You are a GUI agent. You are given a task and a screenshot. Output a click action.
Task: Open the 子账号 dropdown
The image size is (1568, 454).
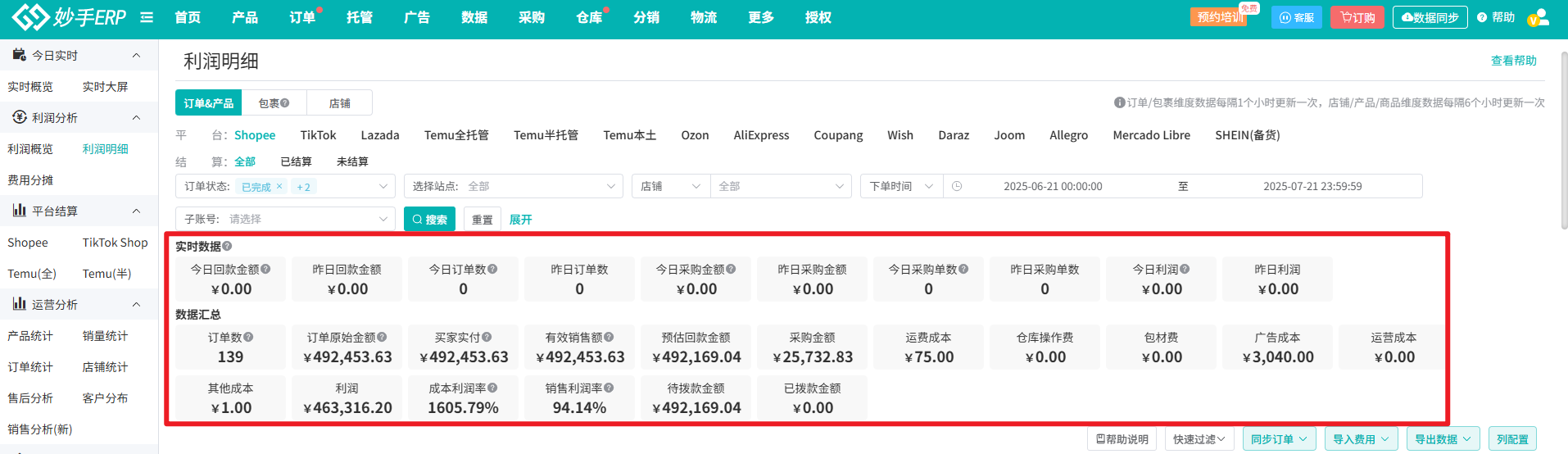pos(285,219)
